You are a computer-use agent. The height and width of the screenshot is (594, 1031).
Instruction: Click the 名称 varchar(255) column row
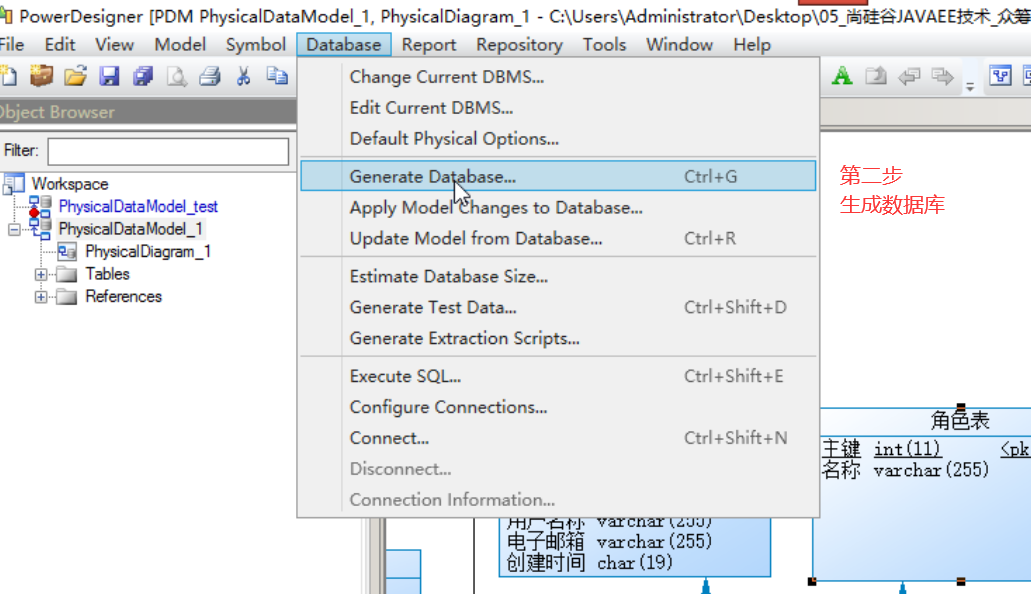point(905,470)
